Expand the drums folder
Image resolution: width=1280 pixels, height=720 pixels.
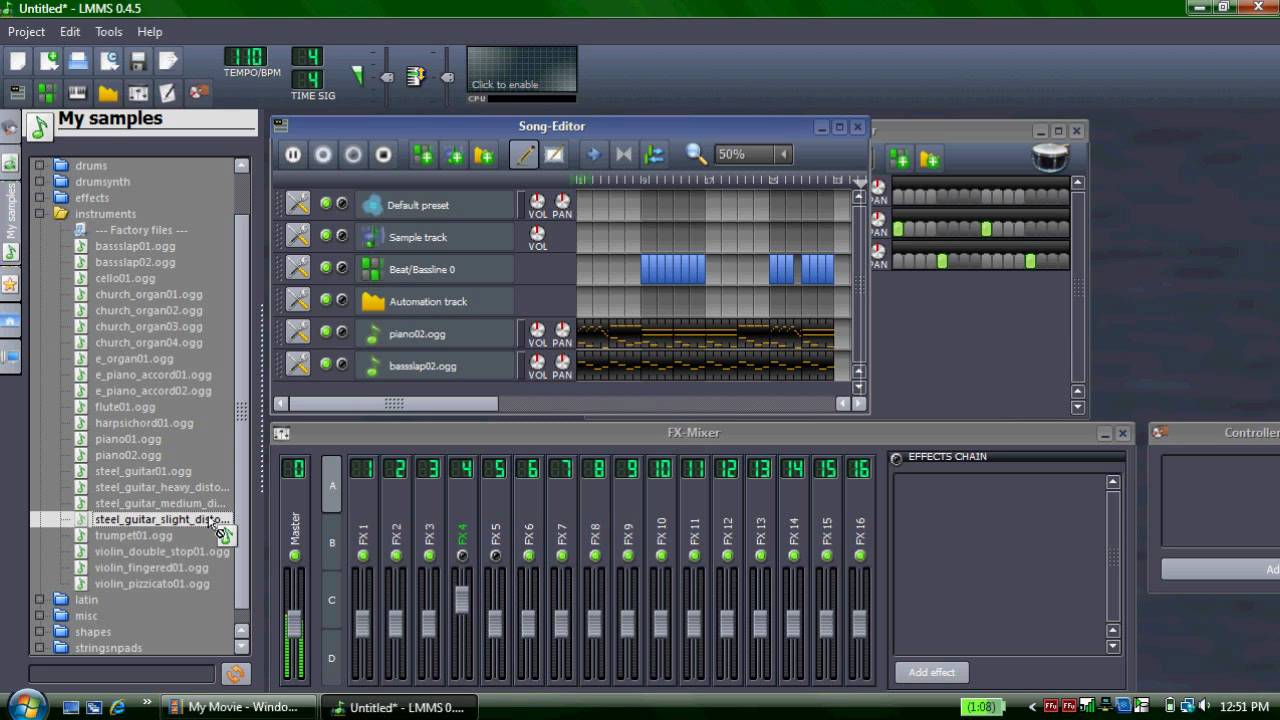pyautogui.click(x=40, y=166)
